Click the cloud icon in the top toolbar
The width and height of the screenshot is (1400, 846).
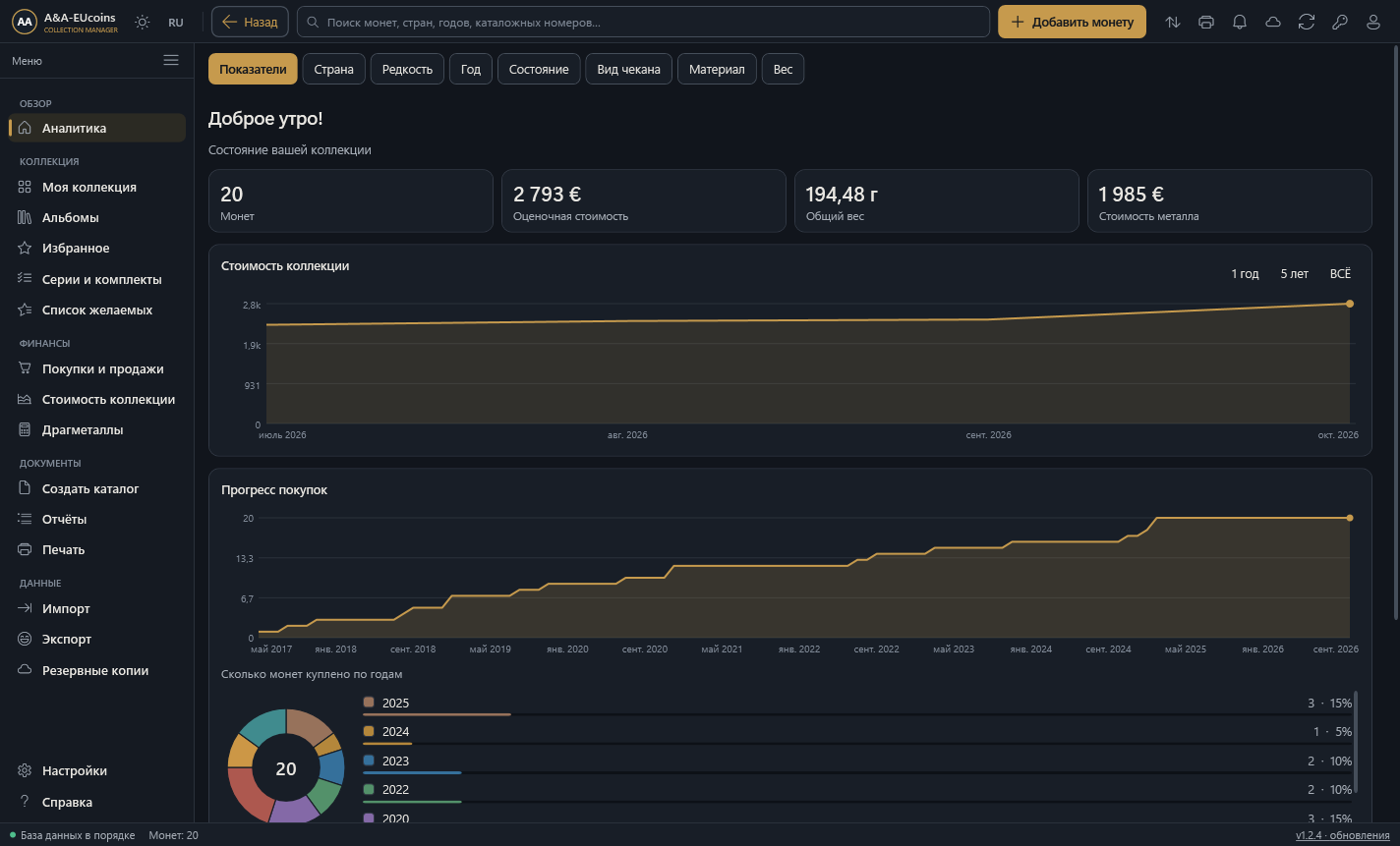click(x=1273, y=23)
